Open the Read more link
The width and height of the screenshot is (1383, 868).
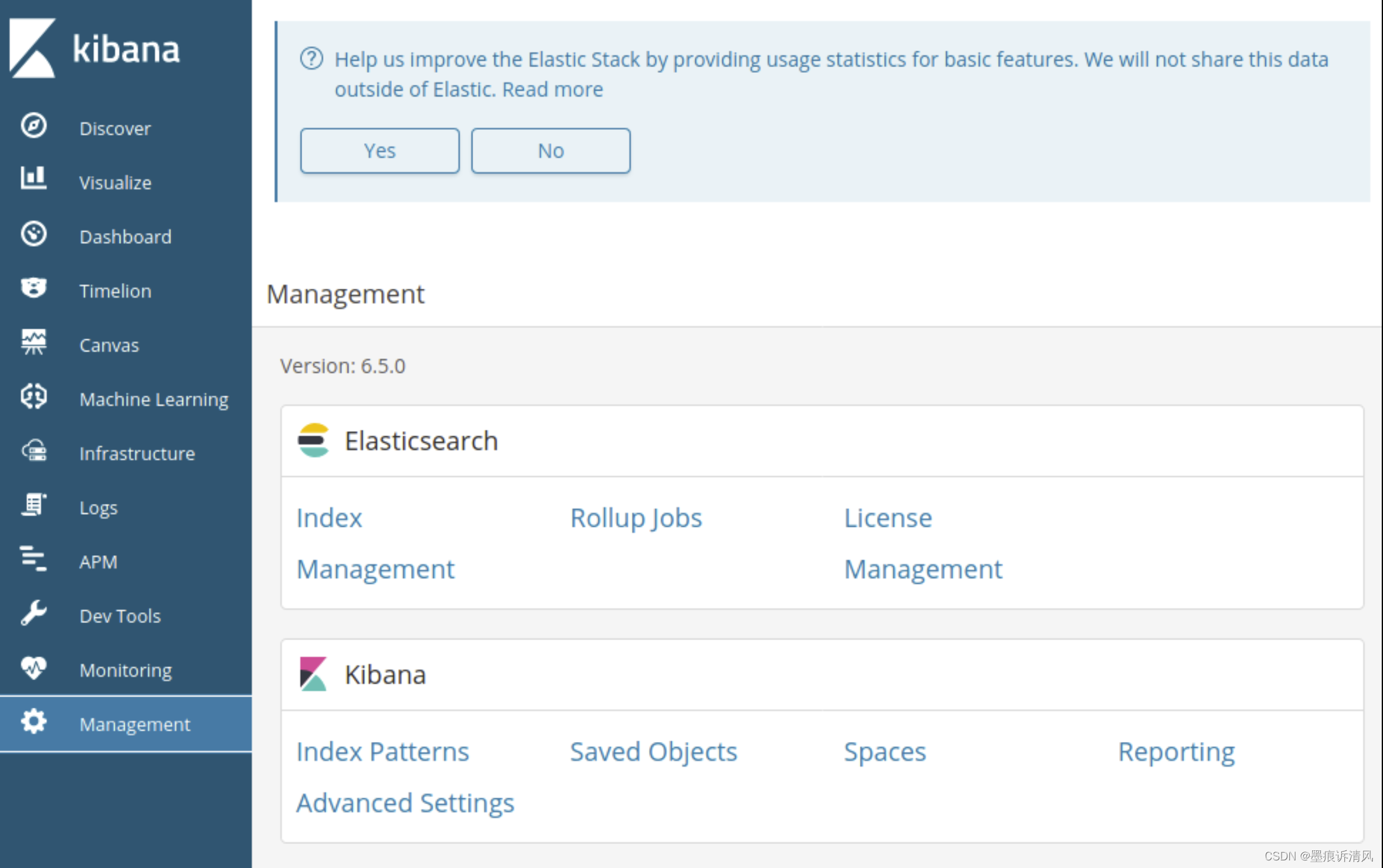pyautogui.click(x=552, y=89)
